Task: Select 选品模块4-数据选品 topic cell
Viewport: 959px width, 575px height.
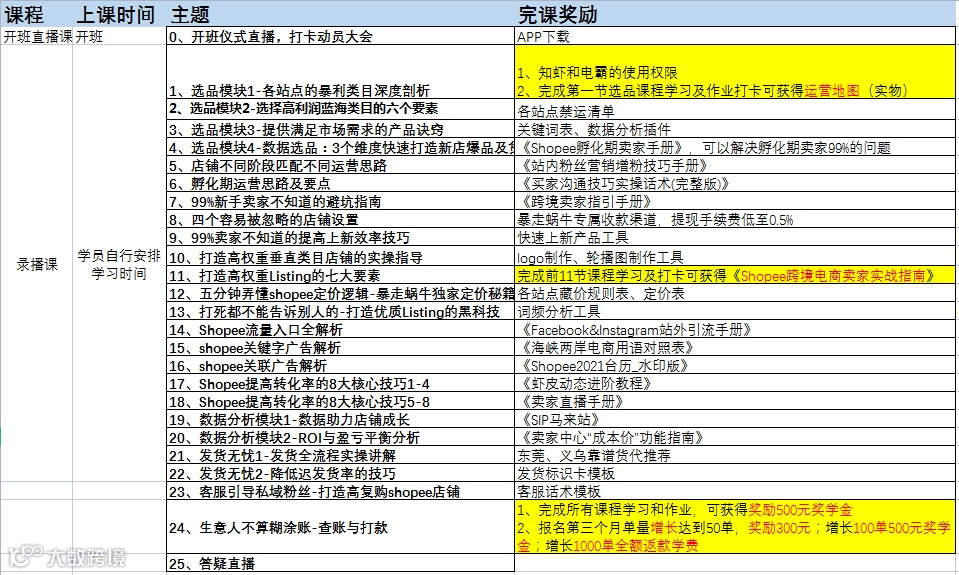Action: 340,147
